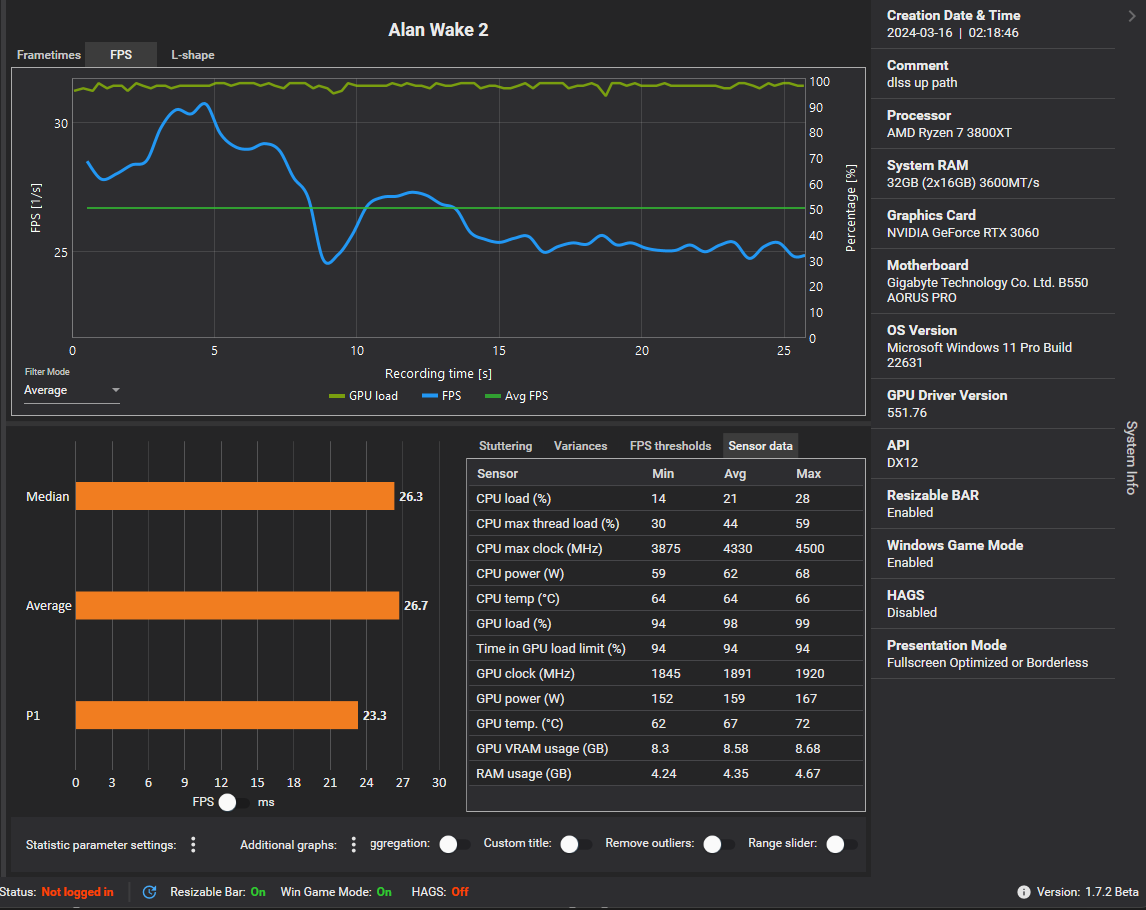Select the FPS graph tab
Viewport: 1146px width, 910px height.
(x=121, y=55)
